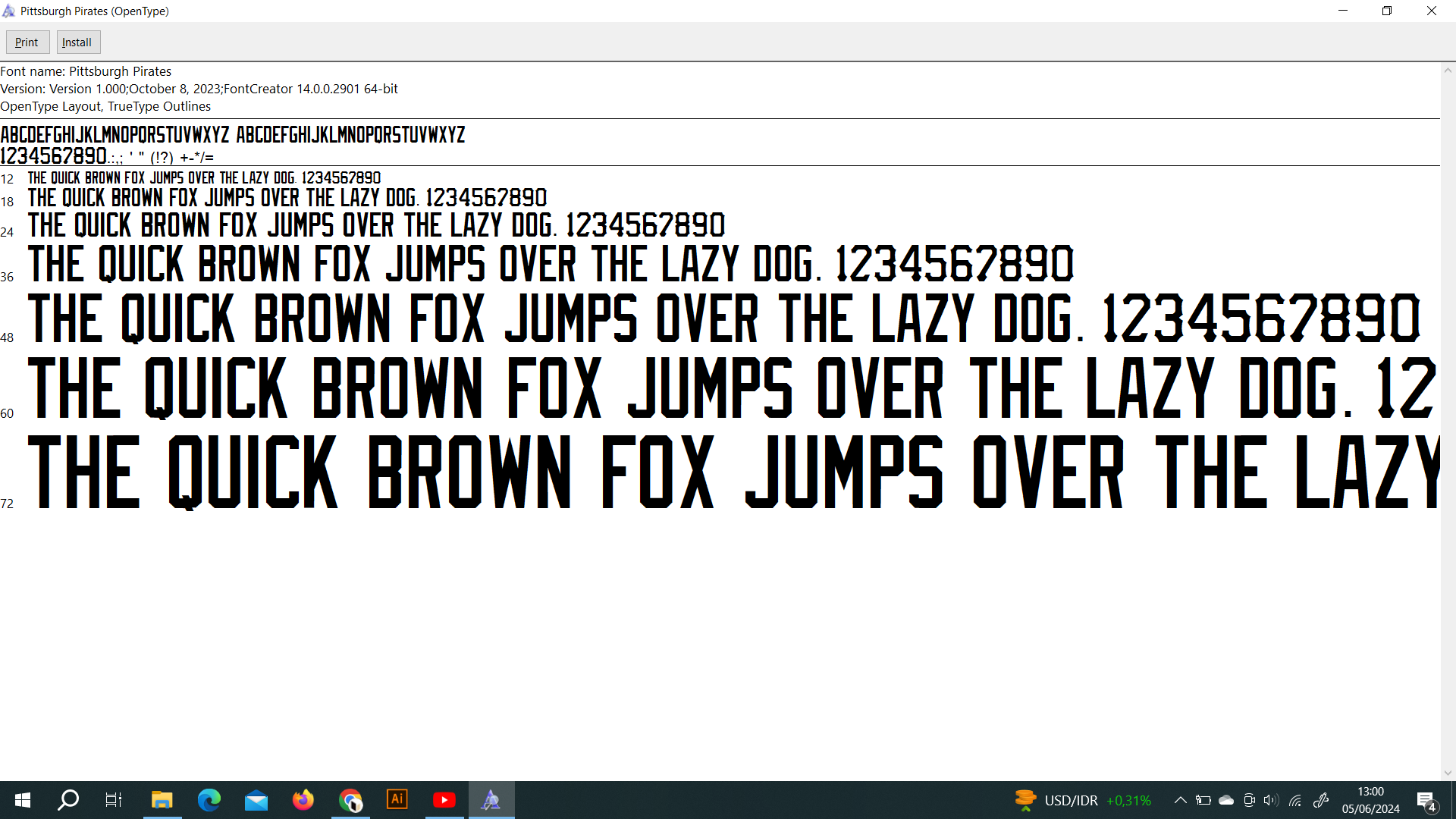Click scrollbar down arrow
Screen dimensions: 1456x819
click(x=1448, y=773)
